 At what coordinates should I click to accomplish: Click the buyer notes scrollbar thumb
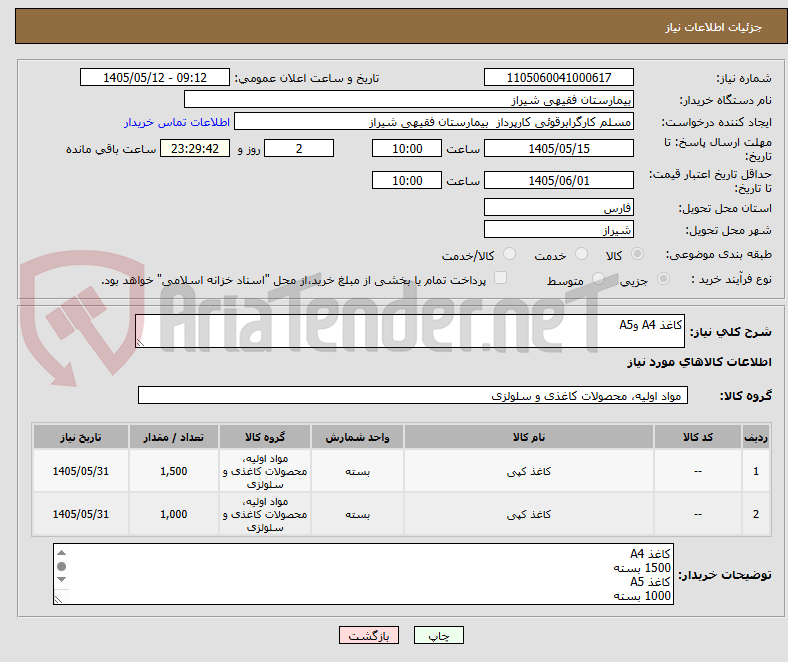pos(61,566)
